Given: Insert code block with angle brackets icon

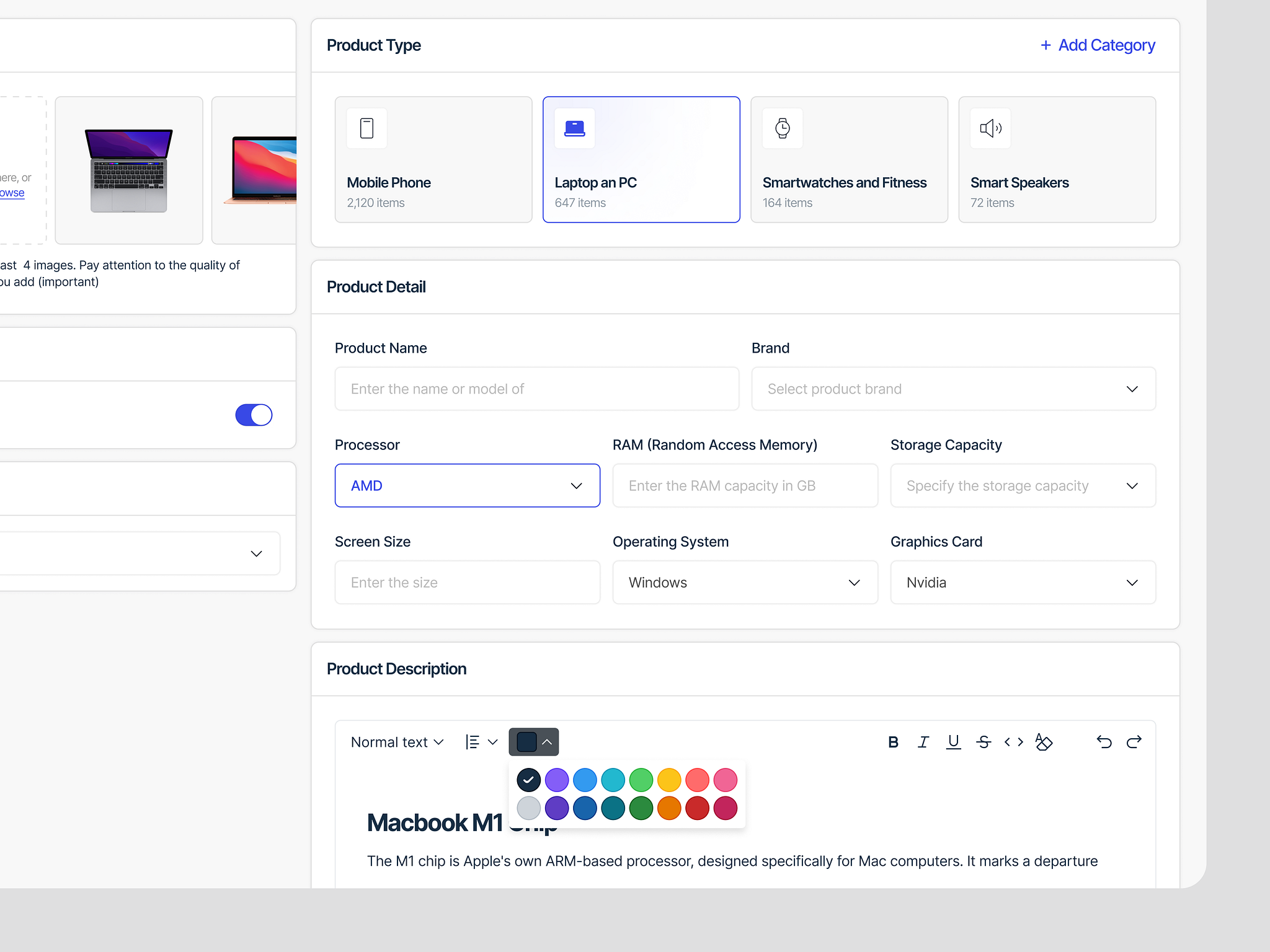Looking at the screenshot, I should click(1013, 742).
